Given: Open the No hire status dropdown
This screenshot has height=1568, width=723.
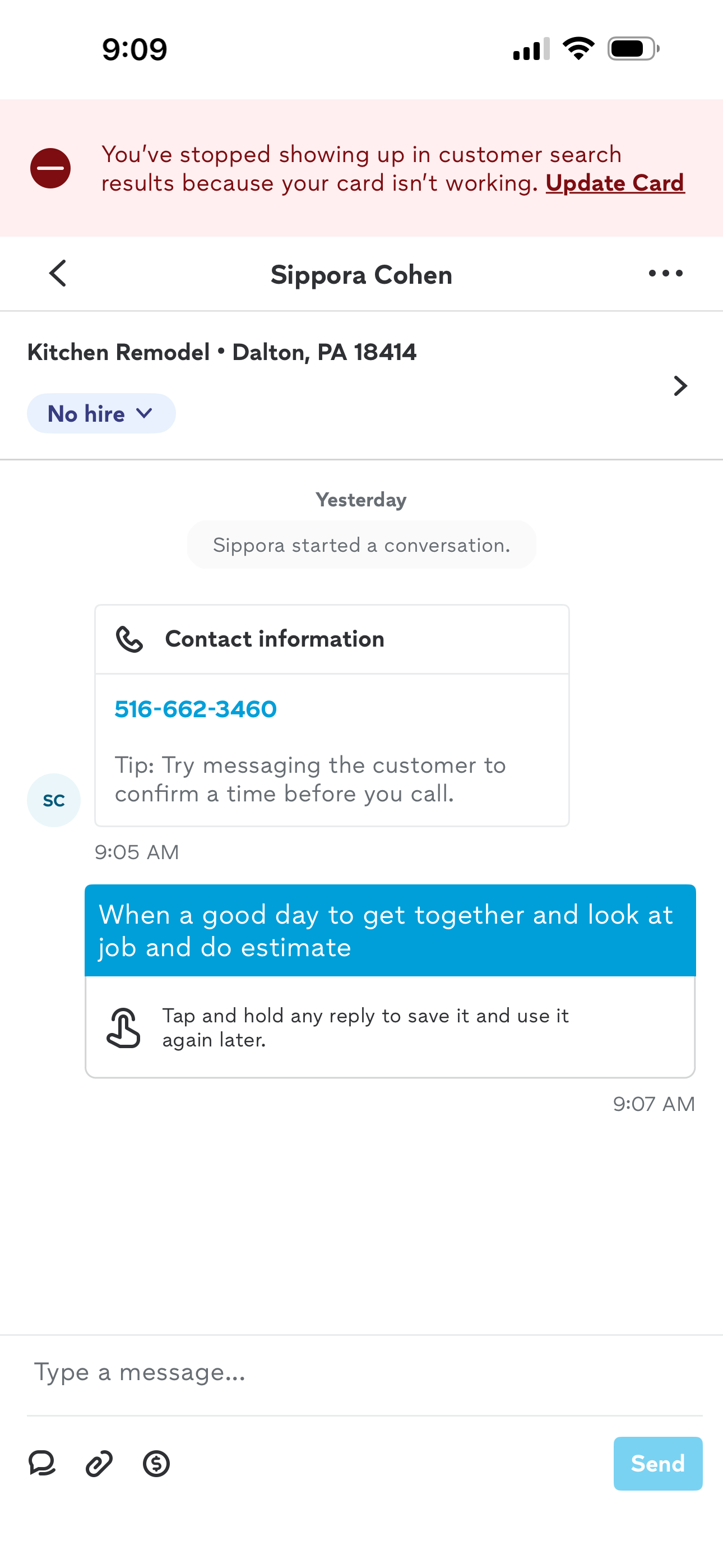Looking at the screenshot, I should point(101,413).
